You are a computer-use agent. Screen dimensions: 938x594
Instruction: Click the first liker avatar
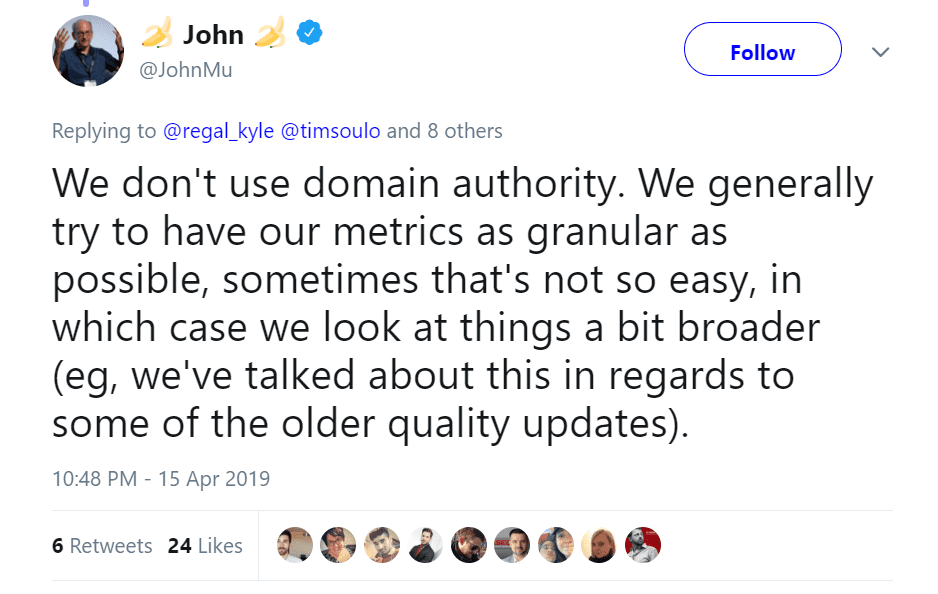pos(293,545)
